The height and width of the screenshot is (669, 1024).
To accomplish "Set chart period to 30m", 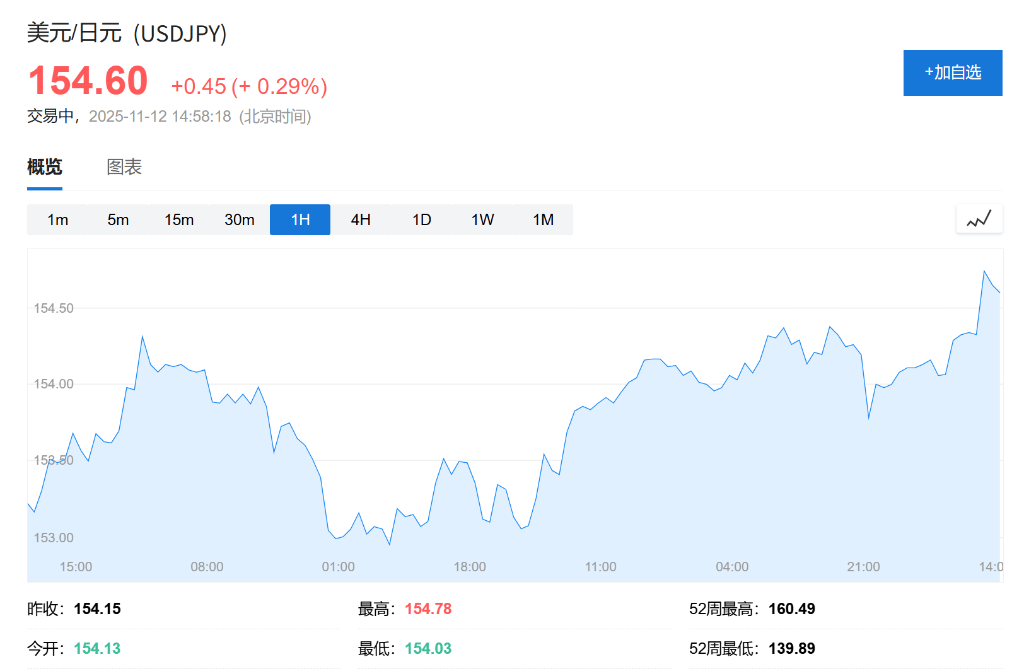I will (x=239, y=219).
